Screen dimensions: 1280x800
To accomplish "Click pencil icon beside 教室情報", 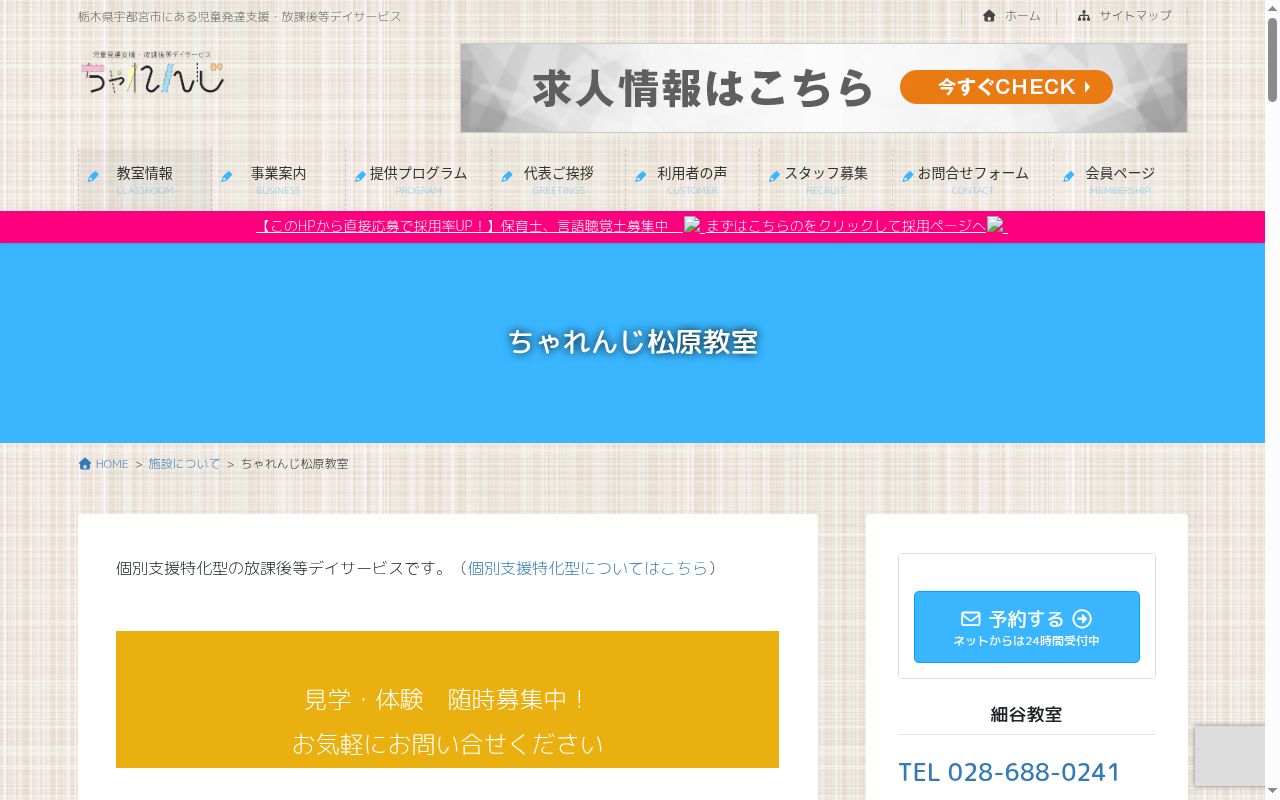I will [x=93, y=176].
